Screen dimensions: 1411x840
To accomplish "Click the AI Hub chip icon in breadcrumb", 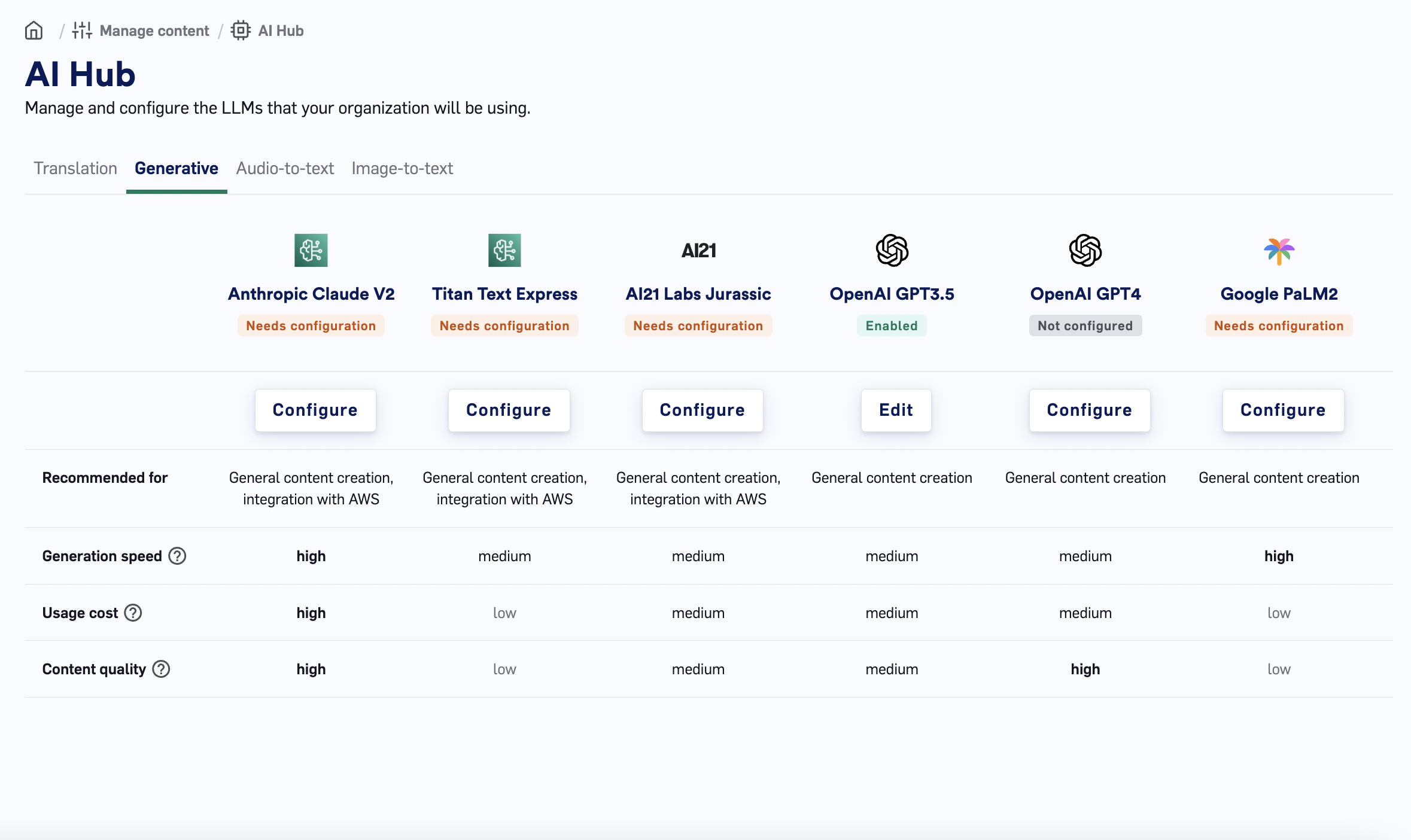I will pos(241,31).
